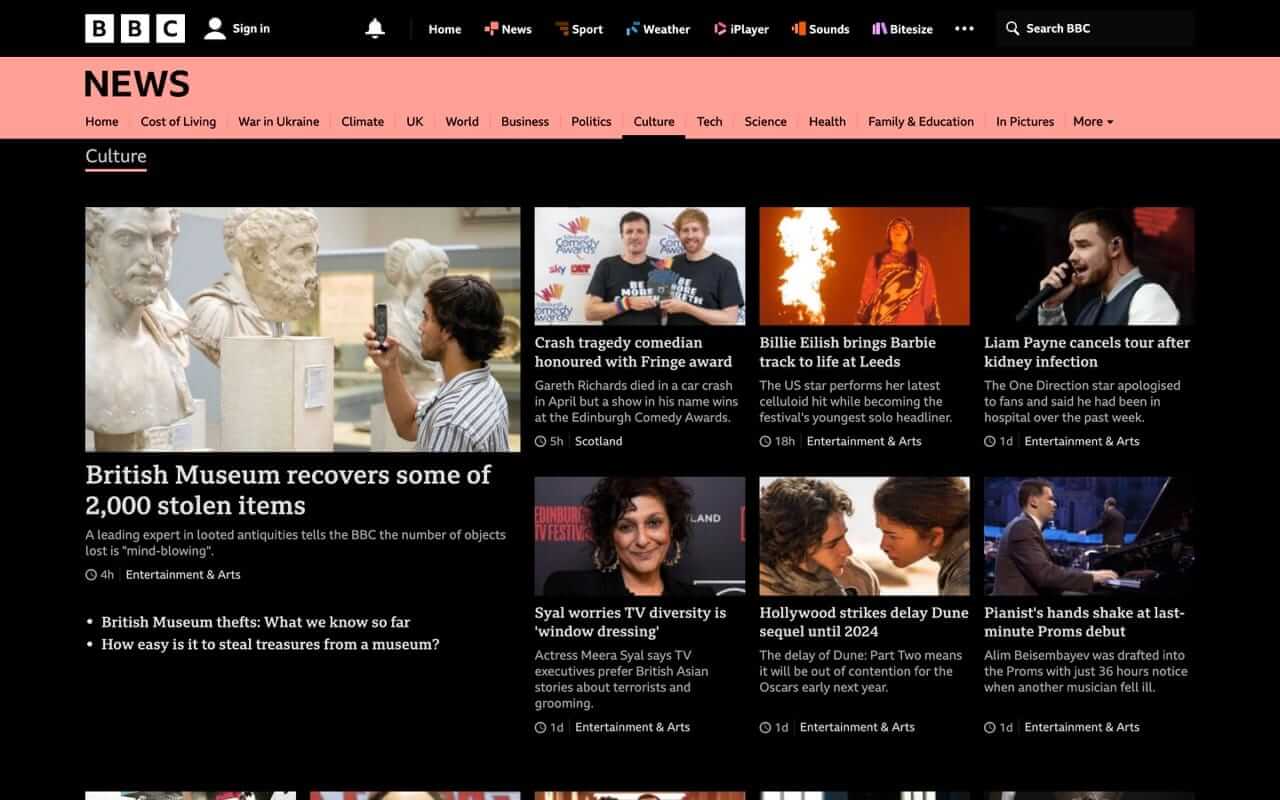Expand the More dropdown in news menu
The image size is (1280, 800).
point(1093,121)
